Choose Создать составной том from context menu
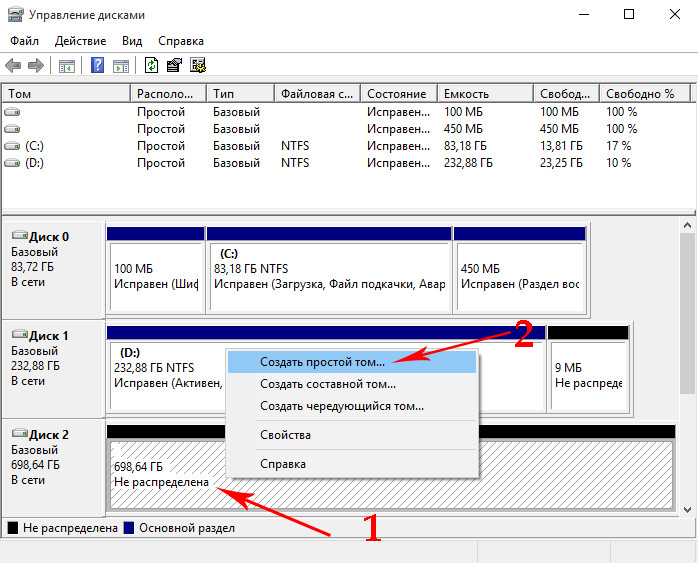 (x=352, y=384)
